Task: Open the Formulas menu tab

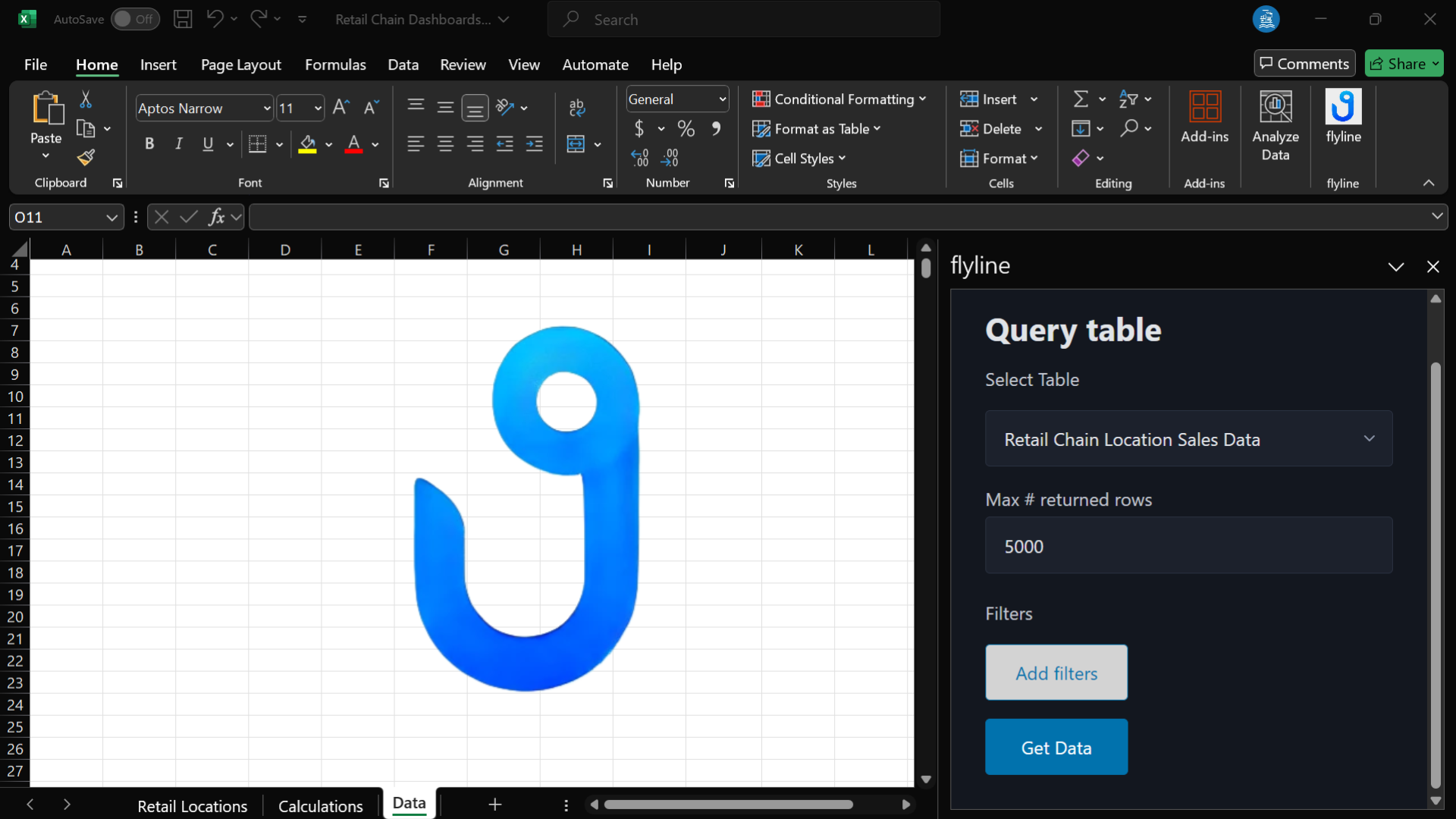Action: 335,64
